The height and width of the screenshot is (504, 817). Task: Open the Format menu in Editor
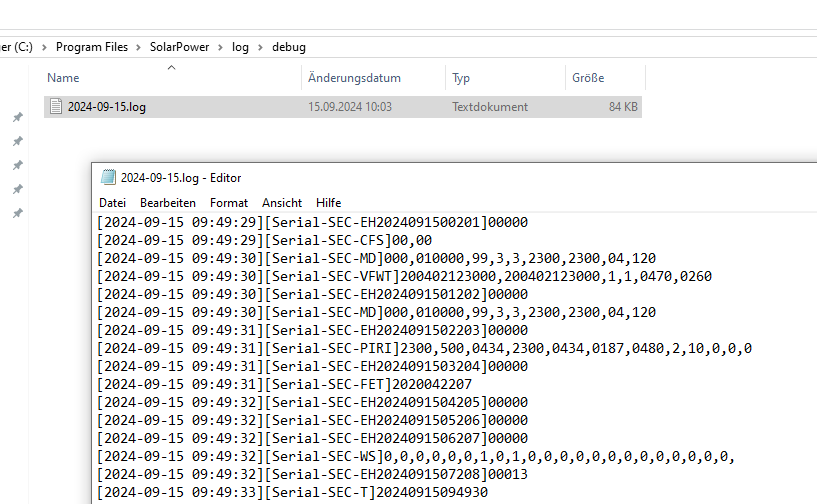pos(229,203)
